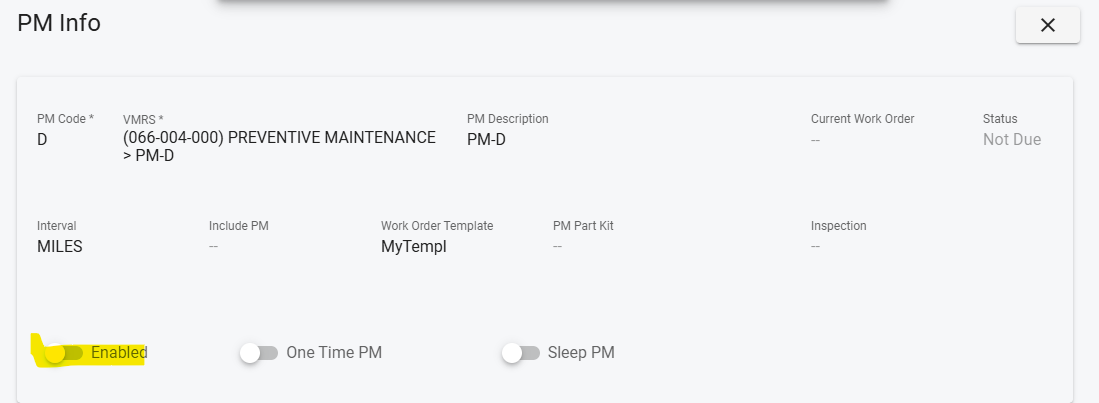
Task: Turn on the One Time PM switch
Action: point(259,353)
